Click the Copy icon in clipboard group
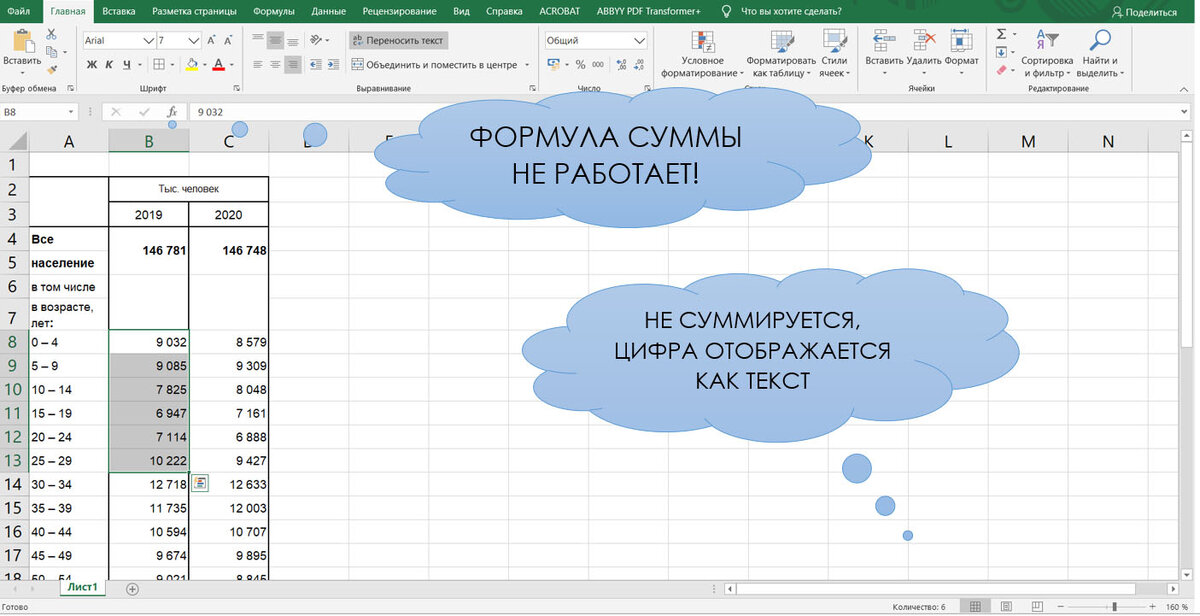Image resolution: width=1200 pixels, height=616 pixels. pyautogui.click(x=52, y=52)
